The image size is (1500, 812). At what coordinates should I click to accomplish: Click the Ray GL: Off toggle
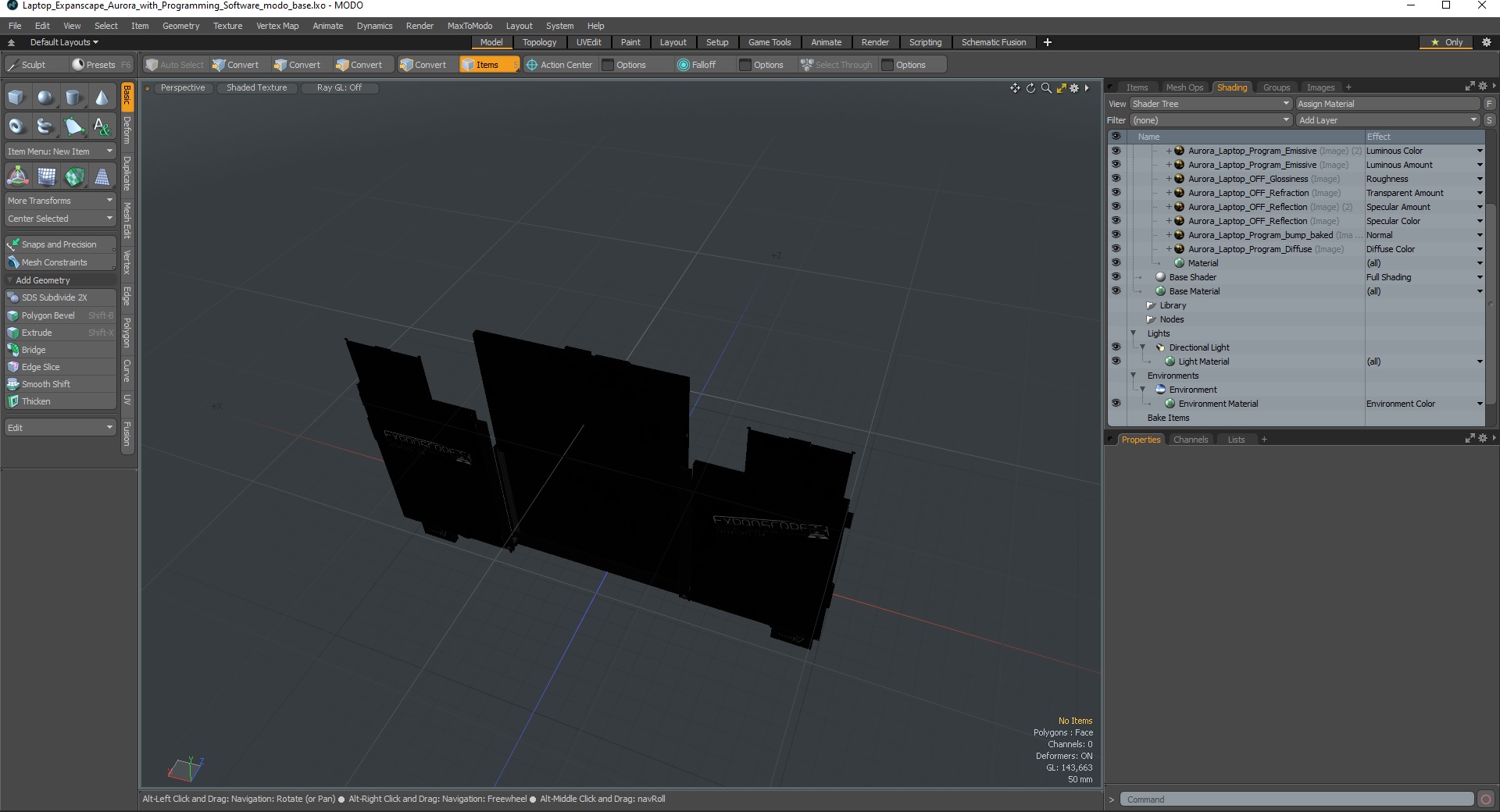[x=339, y=87]
